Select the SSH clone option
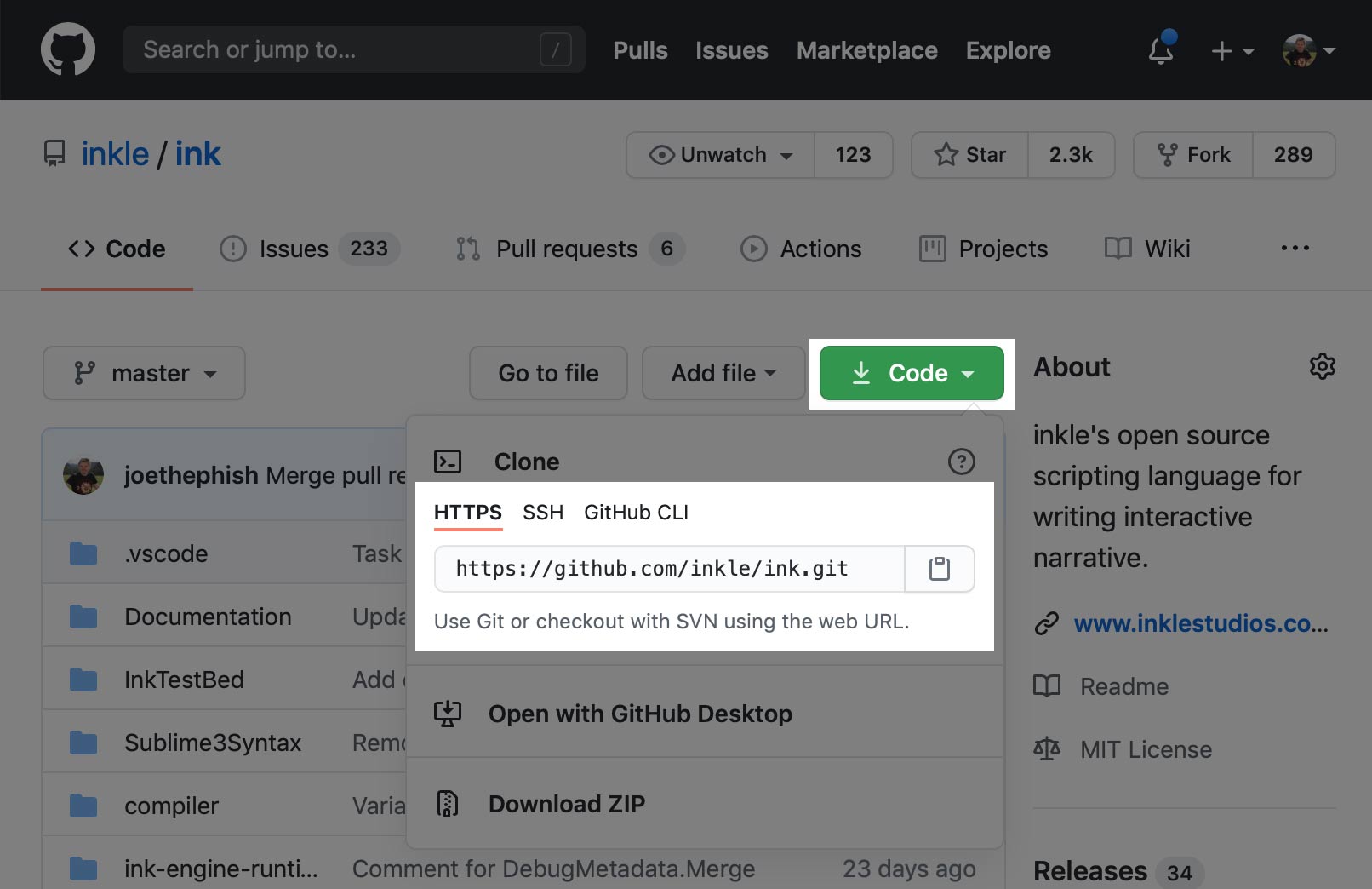This screenshot has width=1372, height=889. 543,513
